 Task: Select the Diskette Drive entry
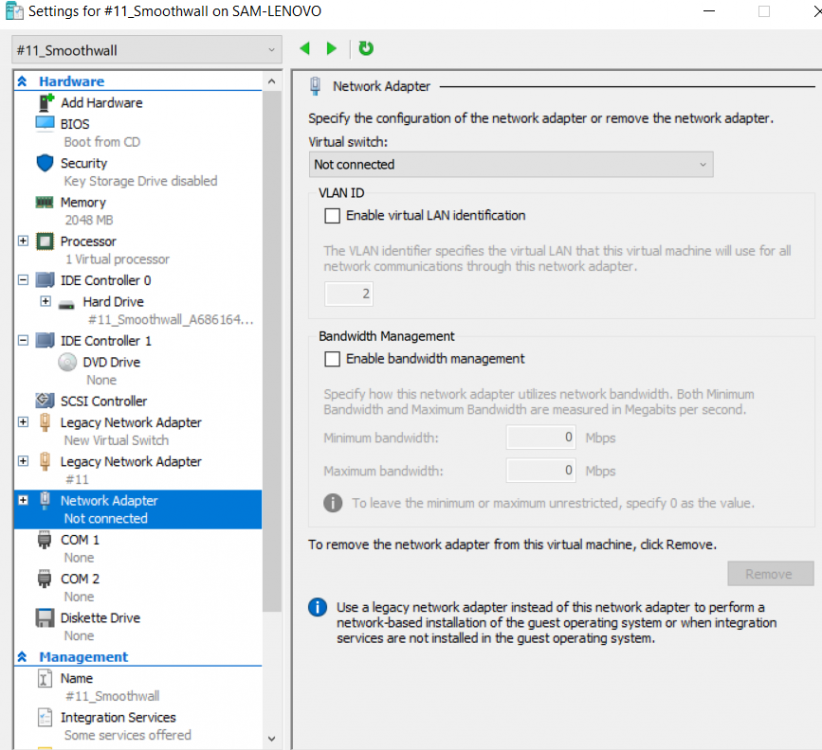(x=100, y=618)
